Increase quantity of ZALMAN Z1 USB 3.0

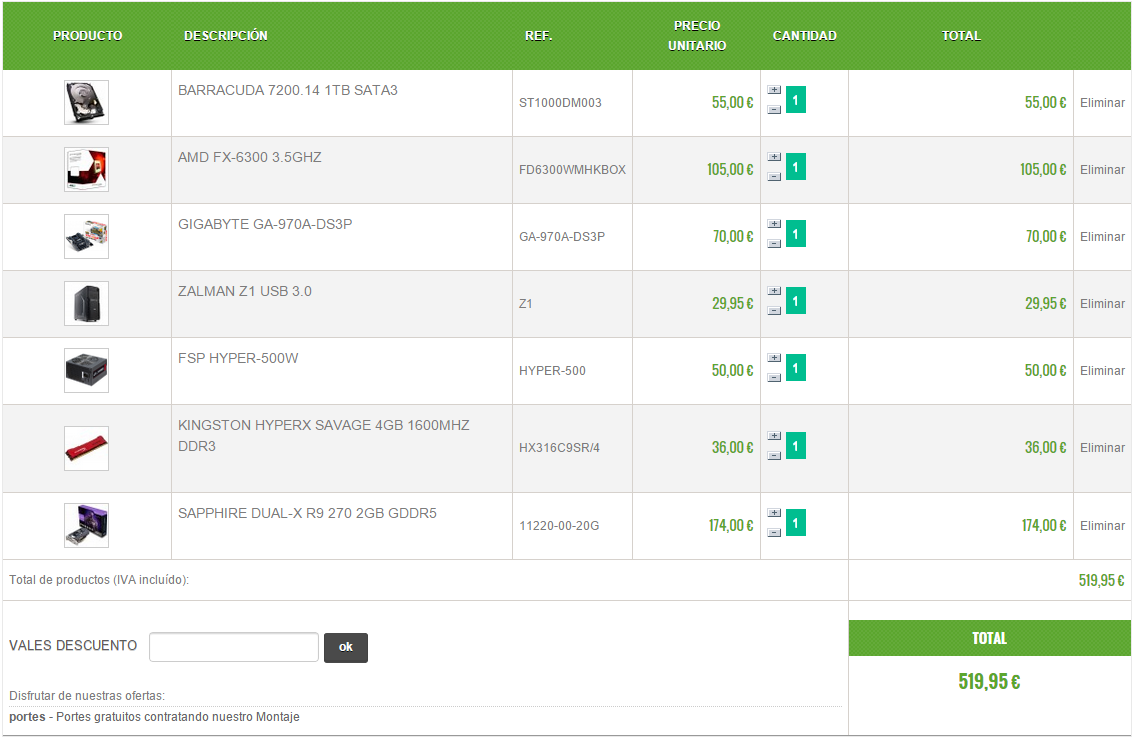click(x=774, y=291)
